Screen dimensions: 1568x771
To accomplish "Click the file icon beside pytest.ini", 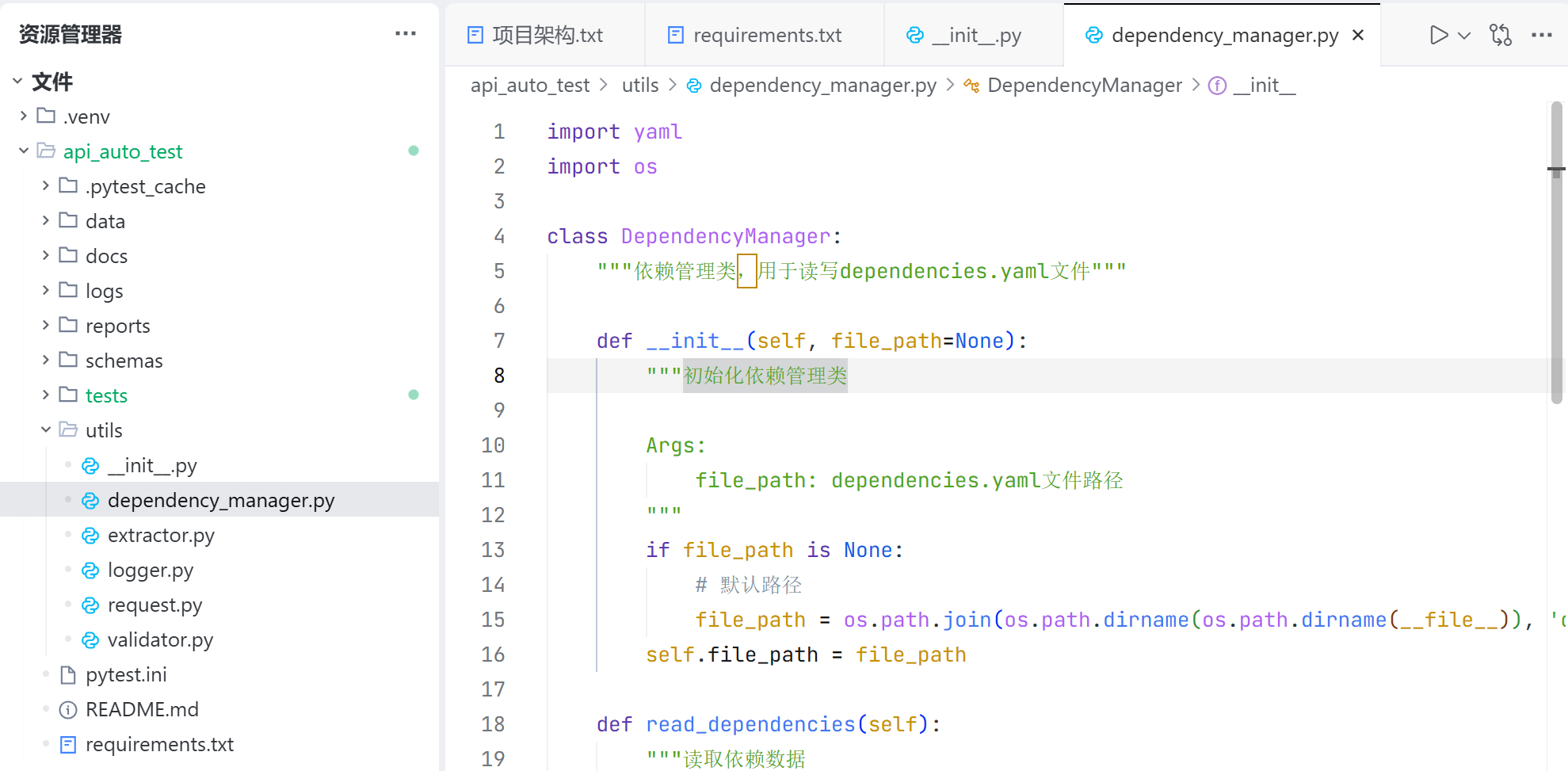I will [68, 675].
